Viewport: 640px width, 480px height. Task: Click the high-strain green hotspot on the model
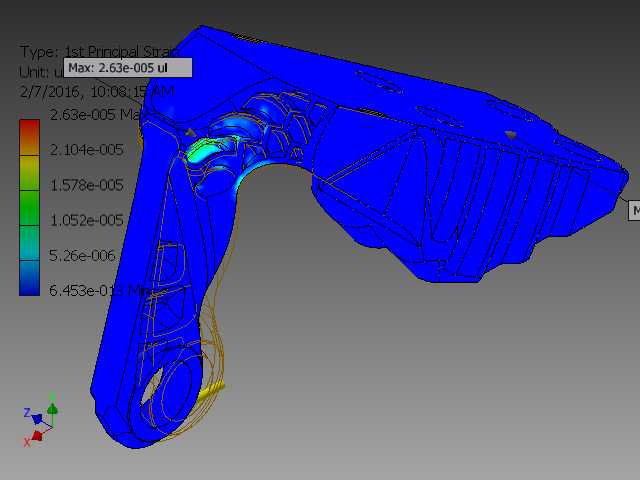[202, 150]
